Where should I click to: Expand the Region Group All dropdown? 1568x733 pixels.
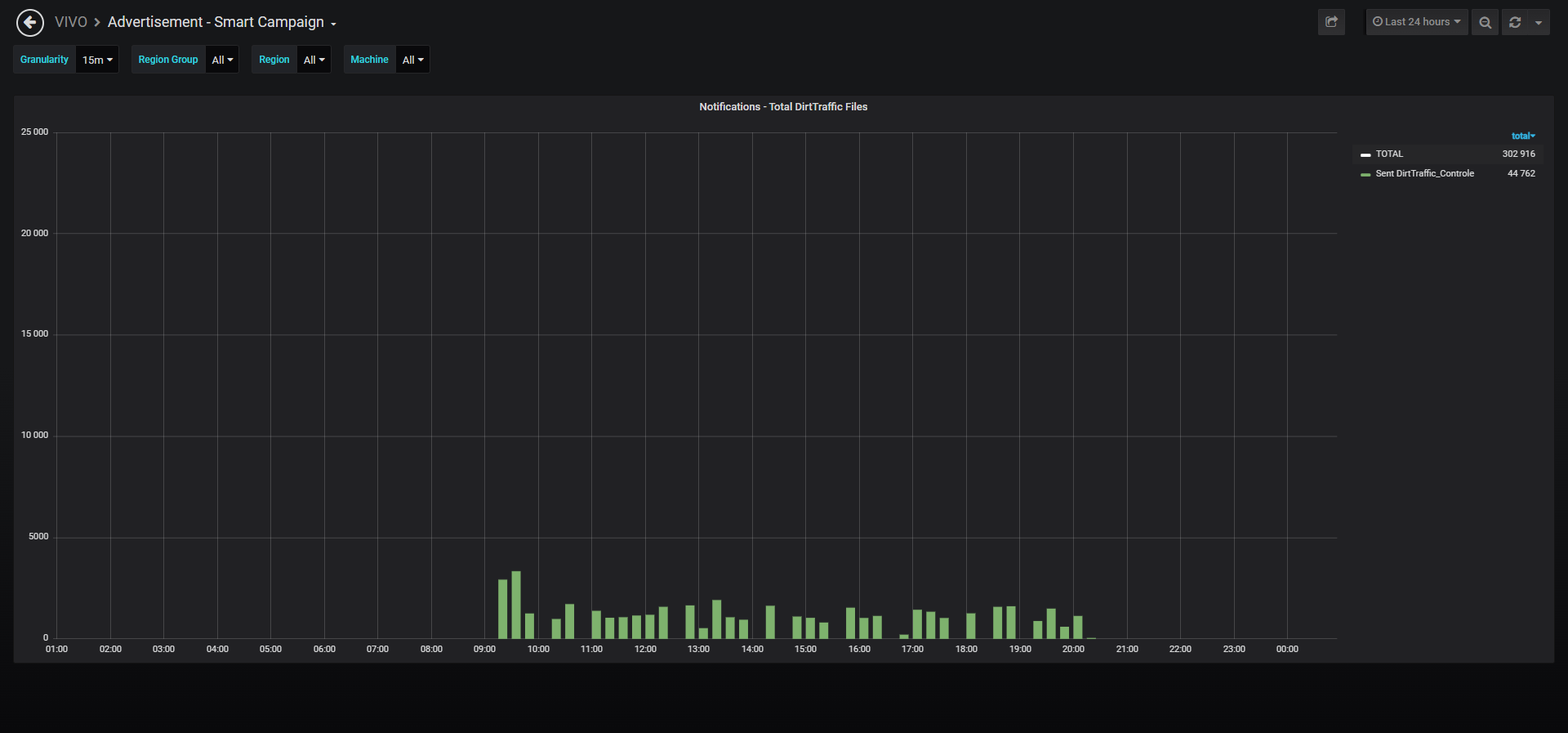(222, 60)
